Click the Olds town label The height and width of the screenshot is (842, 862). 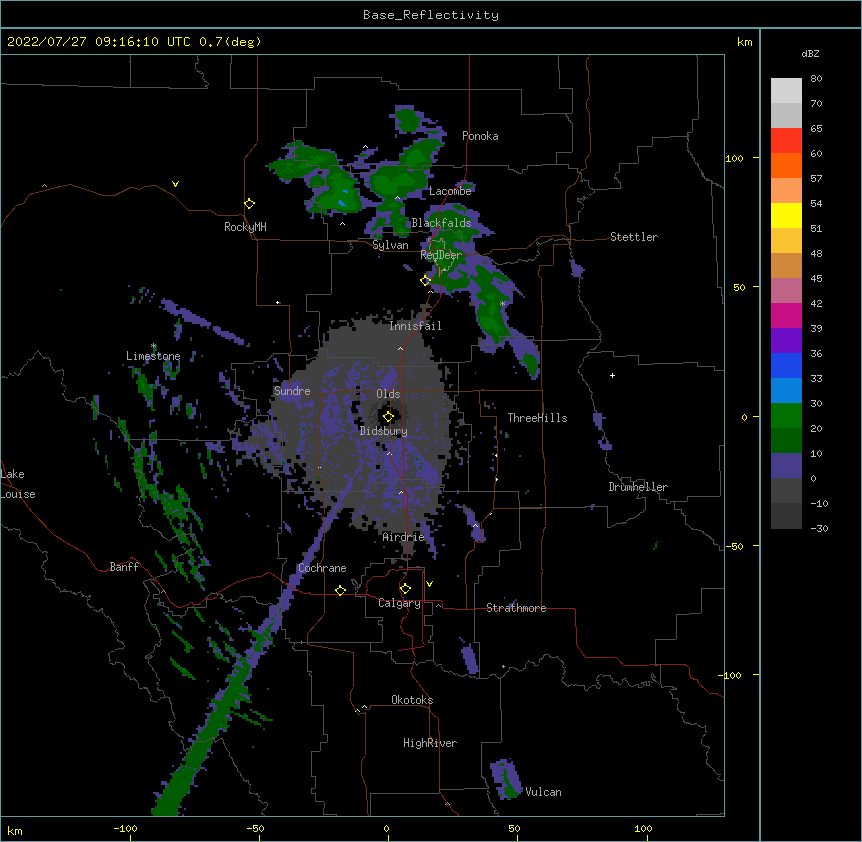[388, 394]
